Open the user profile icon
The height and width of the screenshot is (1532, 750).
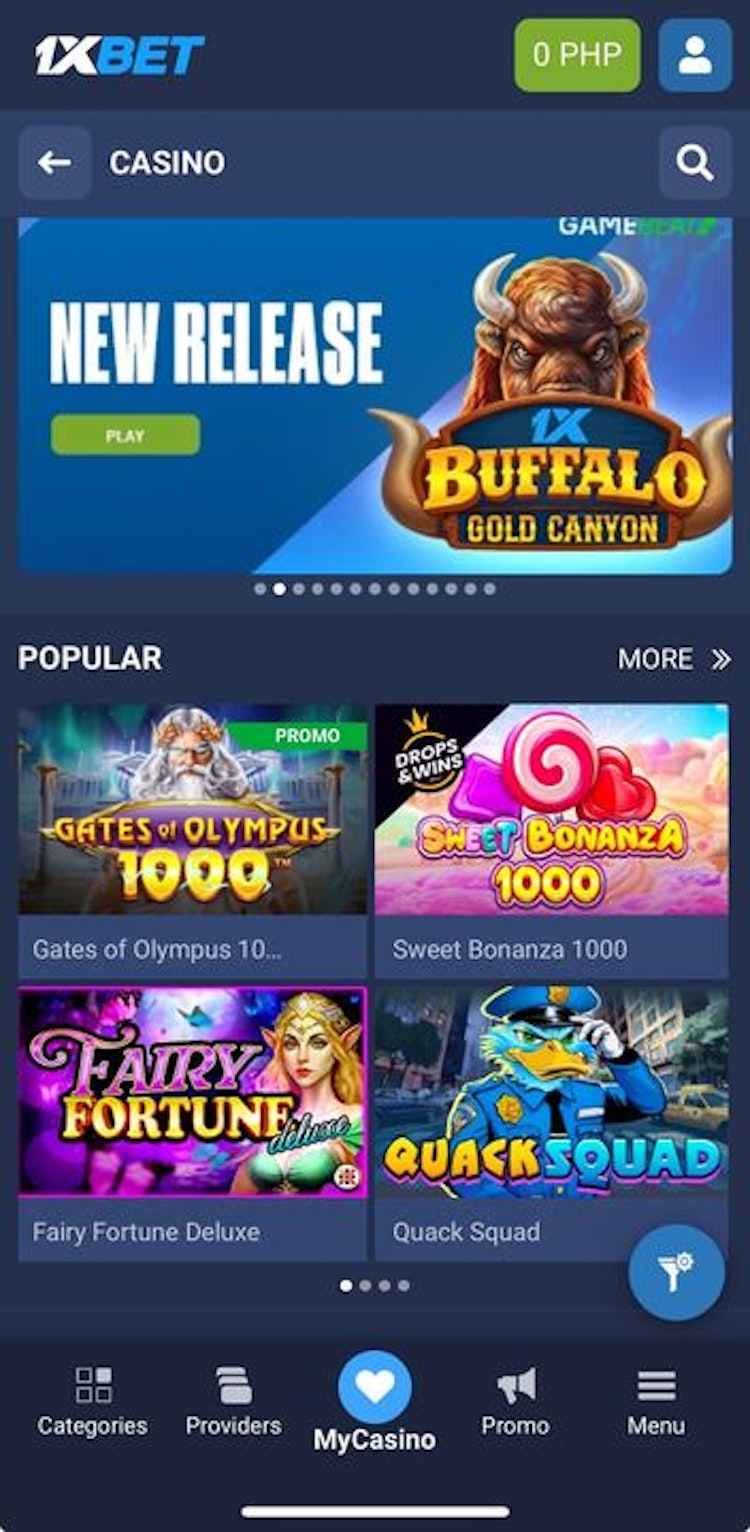coord(695,55)
